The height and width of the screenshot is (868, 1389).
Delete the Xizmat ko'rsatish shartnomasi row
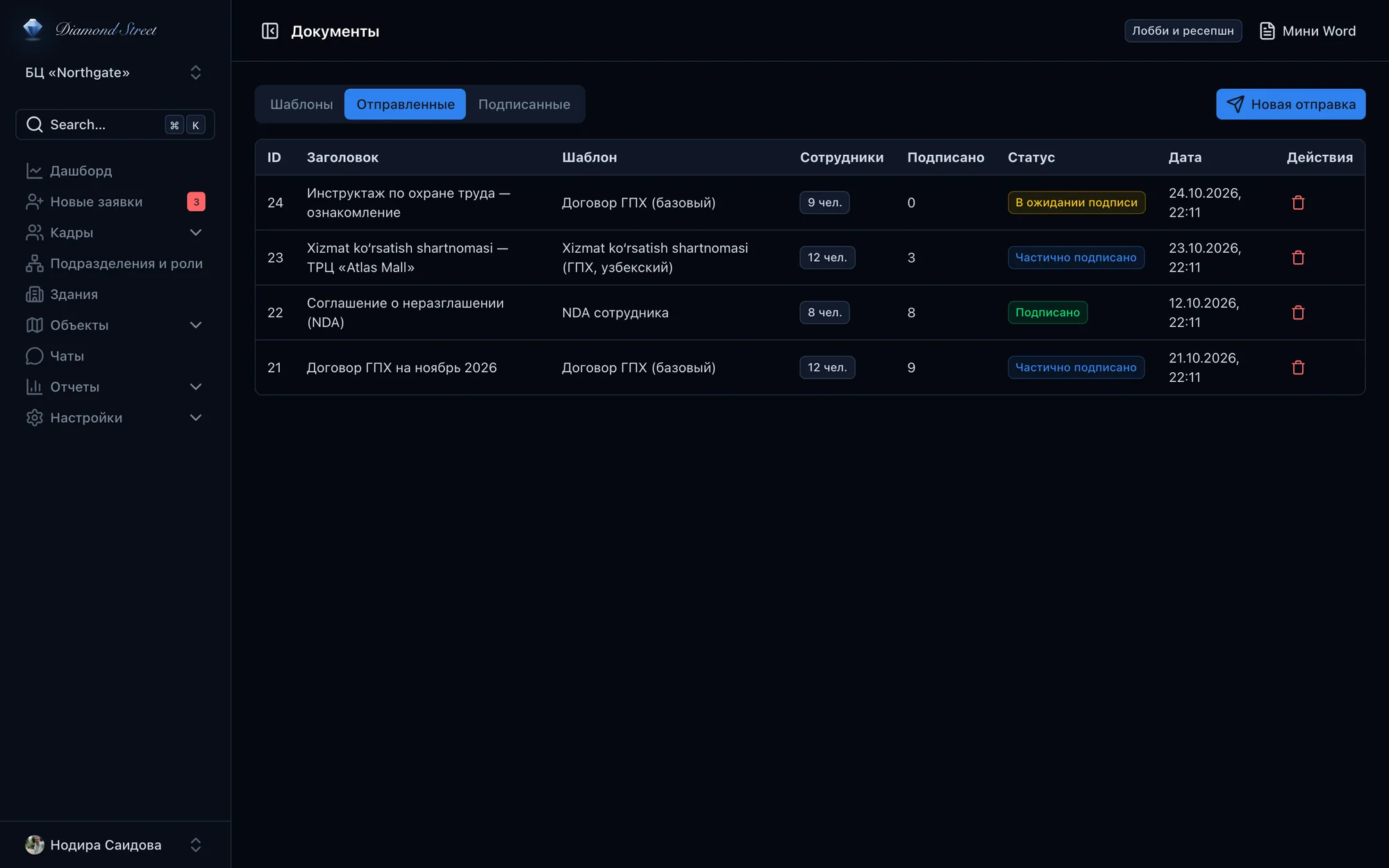1298,258
